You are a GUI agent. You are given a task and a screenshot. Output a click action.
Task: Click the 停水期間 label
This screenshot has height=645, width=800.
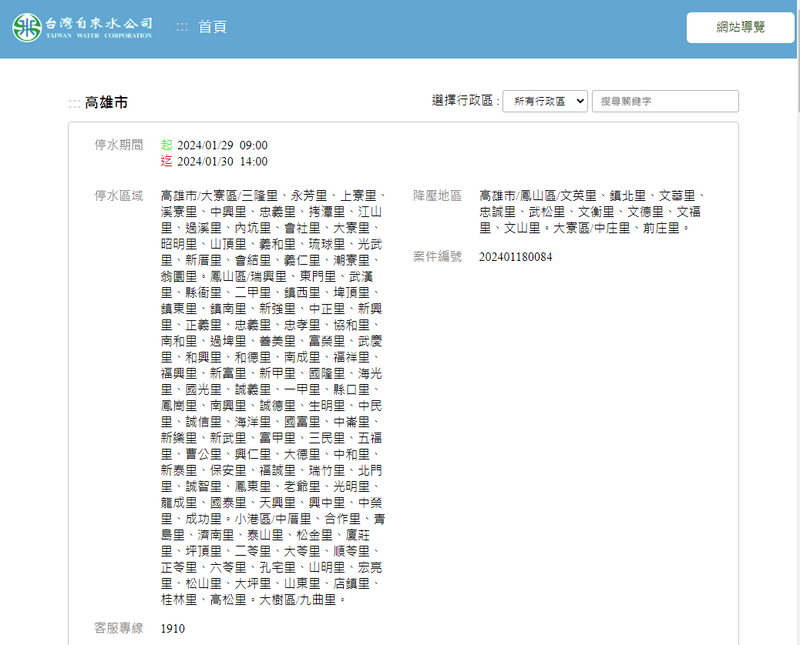(119, 145)
